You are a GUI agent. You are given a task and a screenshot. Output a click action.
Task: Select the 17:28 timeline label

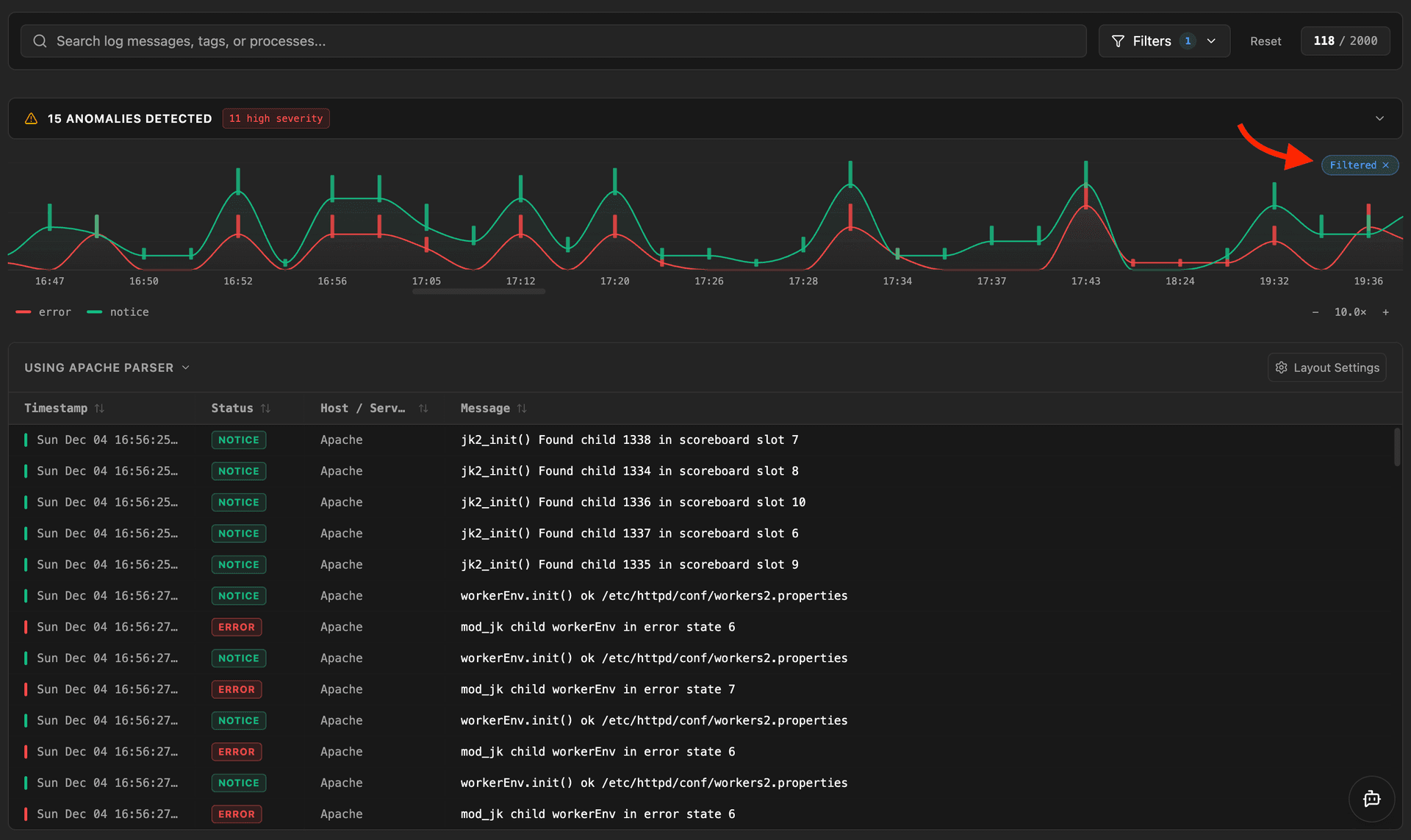point(803,281)
